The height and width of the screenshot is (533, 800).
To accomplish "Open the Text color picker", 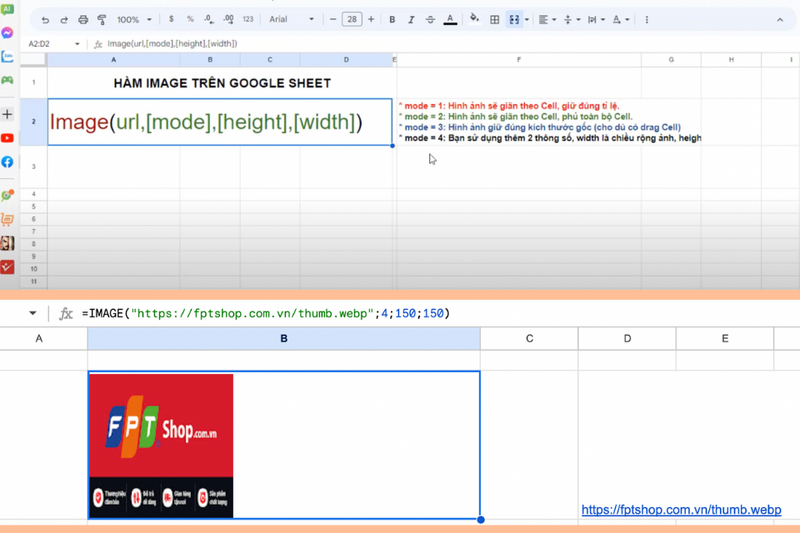I will [450, 19].
